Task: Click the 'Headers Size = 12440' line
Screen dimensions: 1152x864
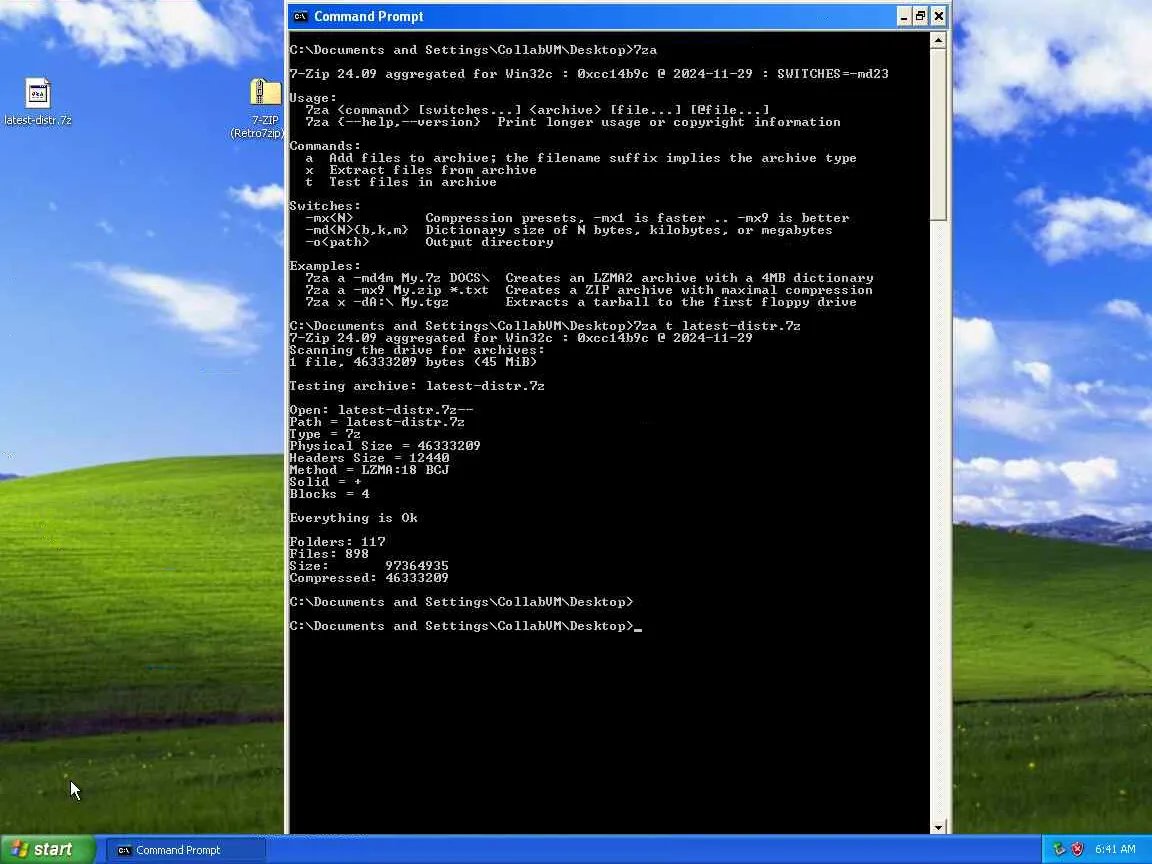Action: [x=370, y=458]
